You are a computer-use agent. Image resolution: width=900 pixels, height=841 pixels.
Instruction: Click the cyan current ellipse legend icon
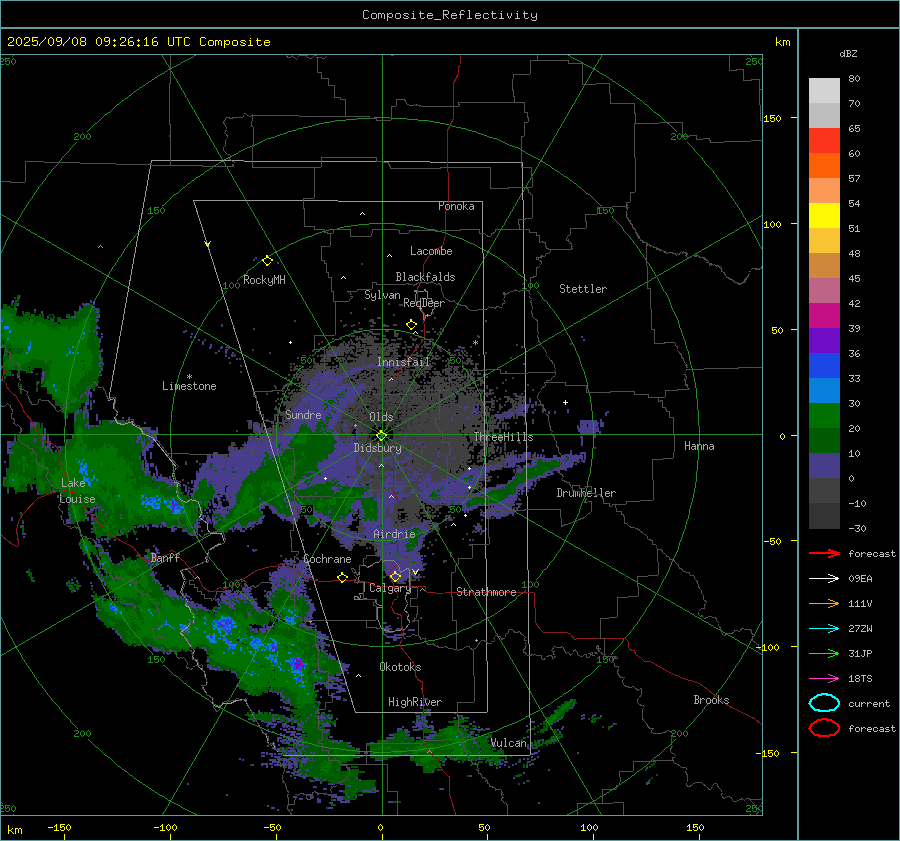(x=824, y=703)
